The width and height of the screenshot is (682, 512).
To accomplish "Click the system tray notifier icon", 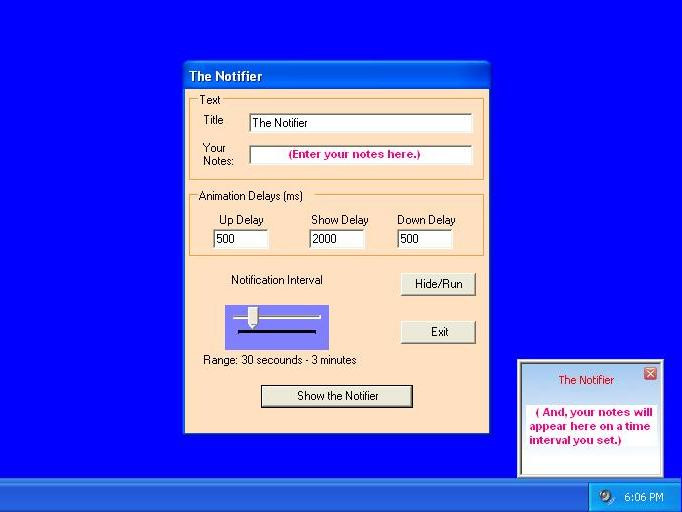I will (606, 497).
